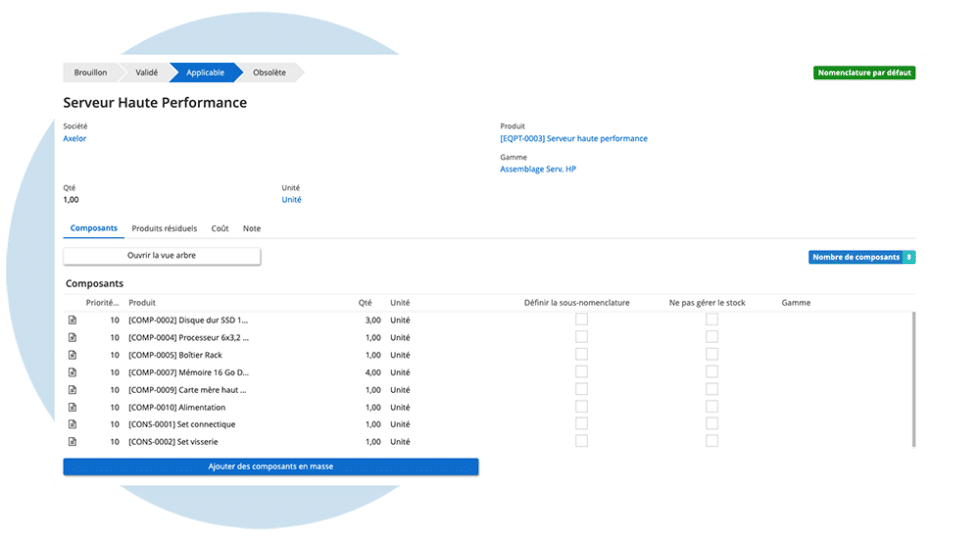Check sous-nomenclature box for Set visserie

tap(581, 441)
